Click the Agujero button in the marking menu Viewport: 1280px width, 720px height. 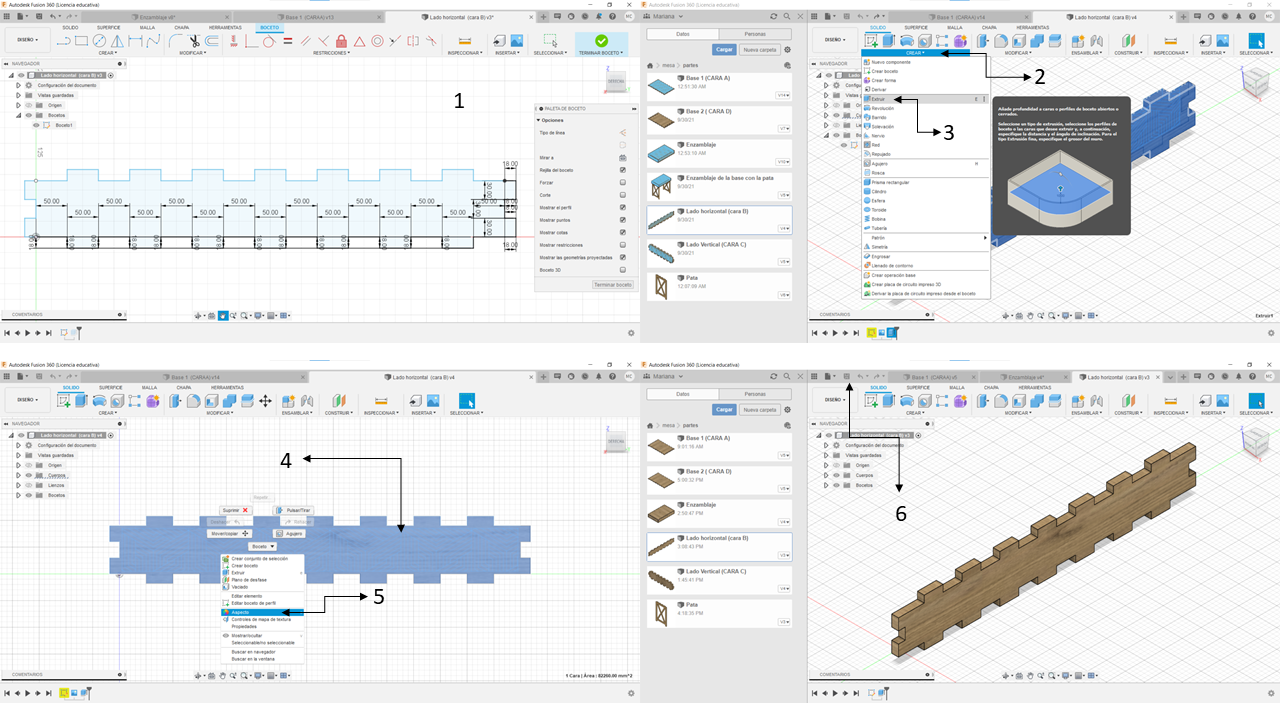[289, 533]
